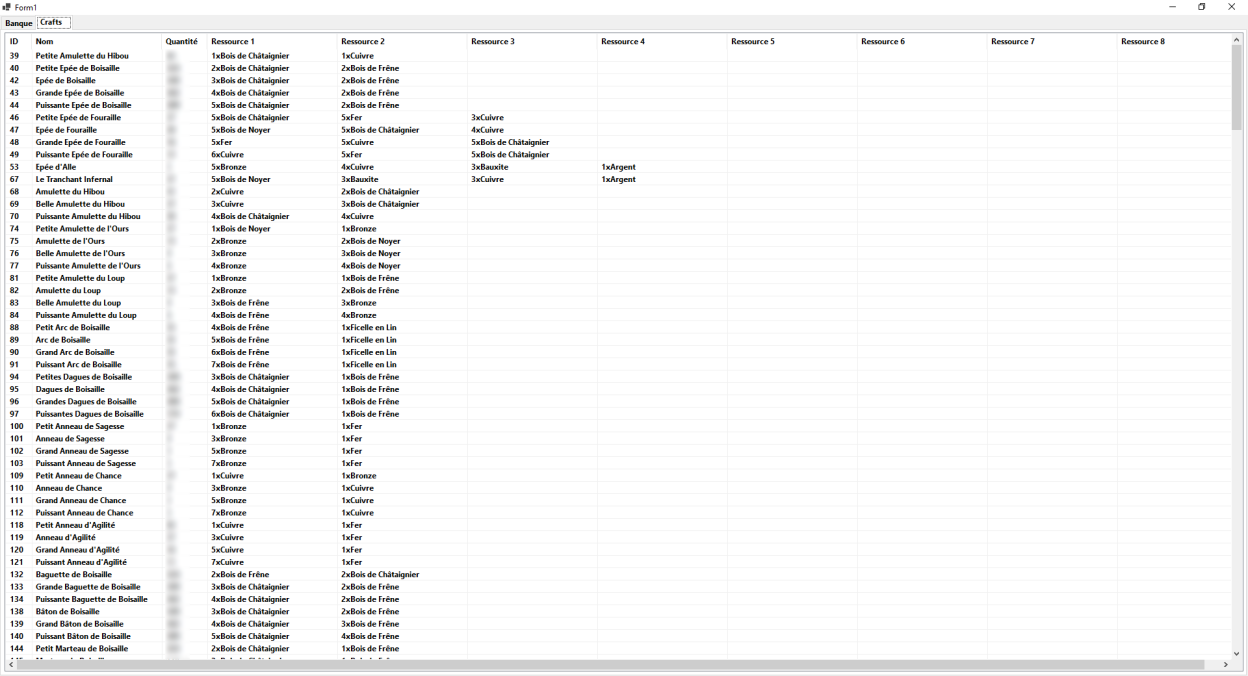Viewport: 1248px width, 676px height.
Task: Select row Le Tranchant Infernal
Action: (x=619, y=179)
